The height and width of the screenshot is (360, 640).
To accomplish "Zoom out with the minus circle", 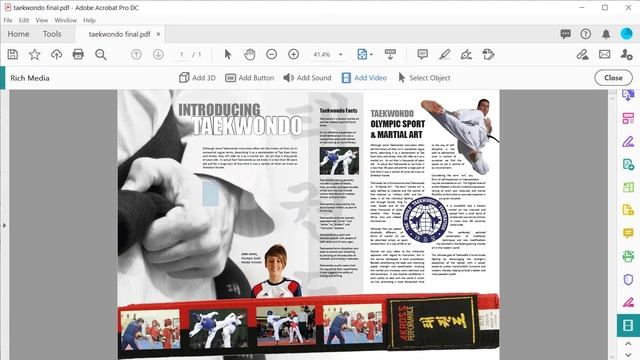I will point(271,54).
